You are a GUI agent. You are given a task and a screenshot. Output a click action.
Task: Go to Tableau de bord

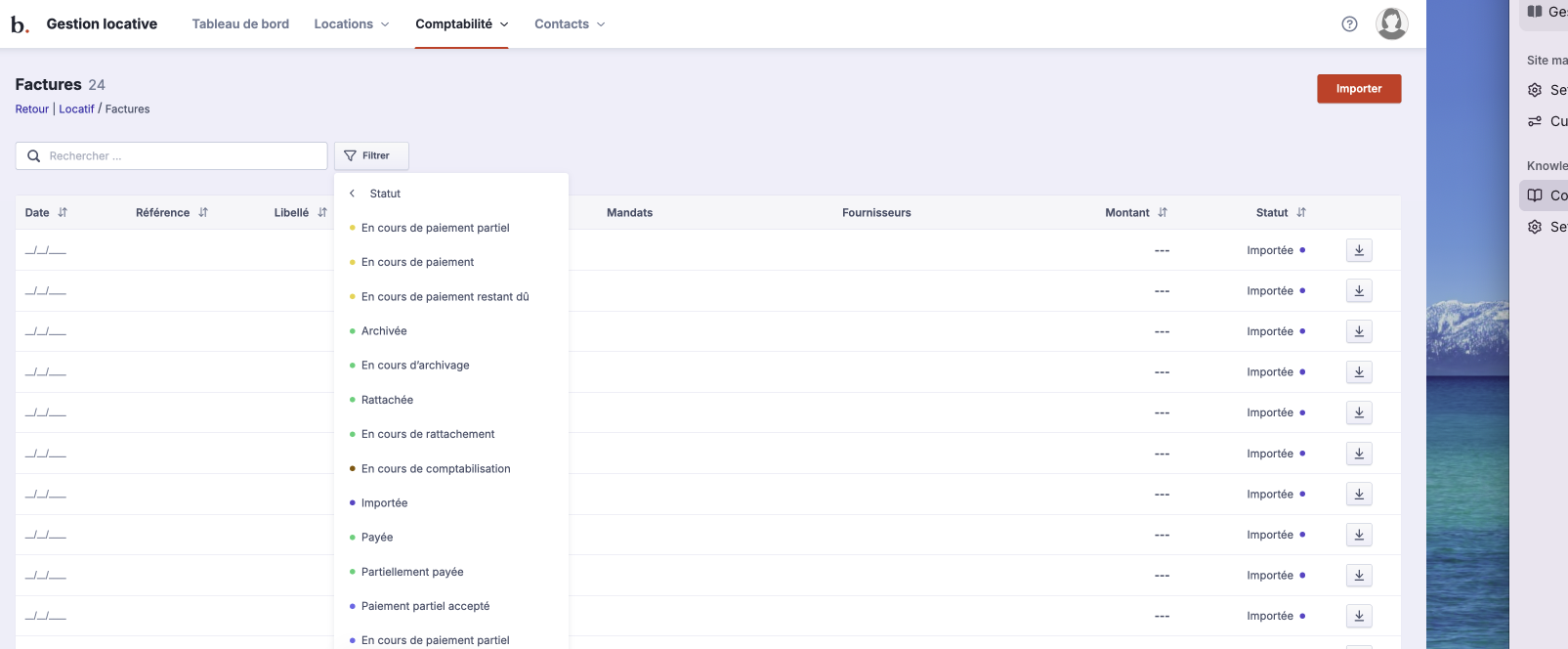pos(240,24)
